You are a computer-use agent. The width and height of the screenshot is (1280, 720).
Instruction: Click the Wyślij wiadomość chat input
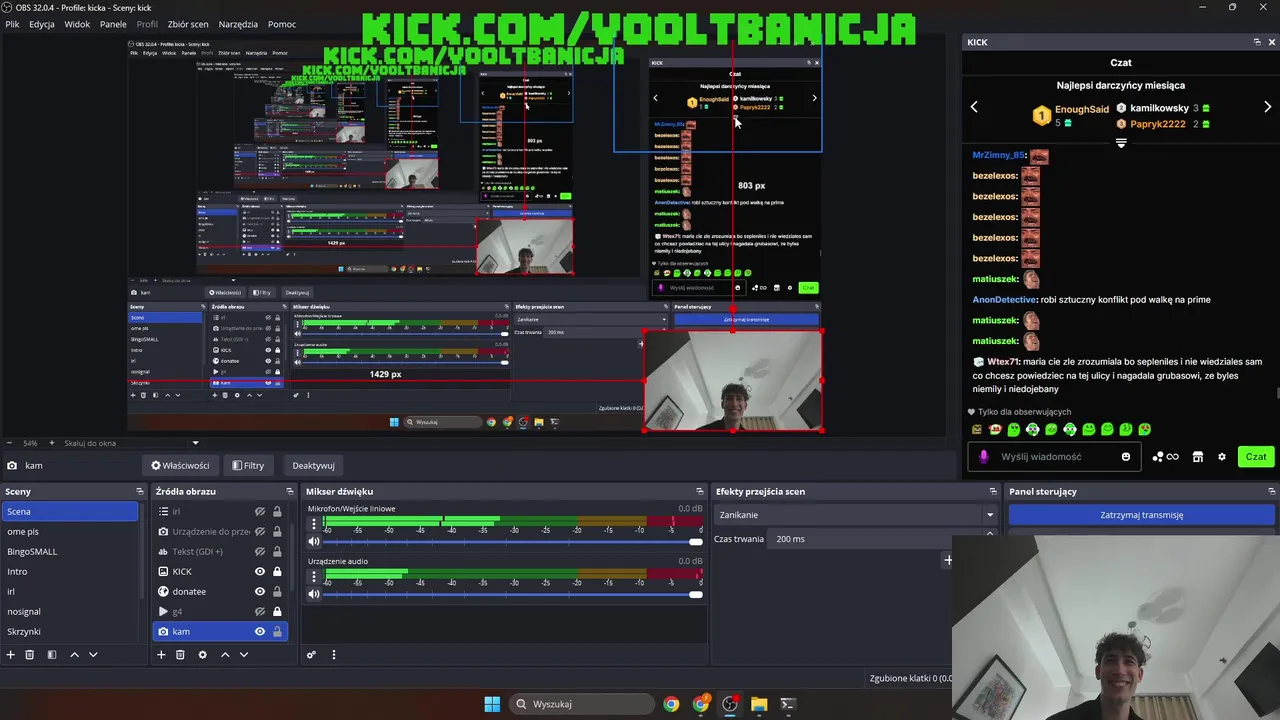pos(1055,457)
